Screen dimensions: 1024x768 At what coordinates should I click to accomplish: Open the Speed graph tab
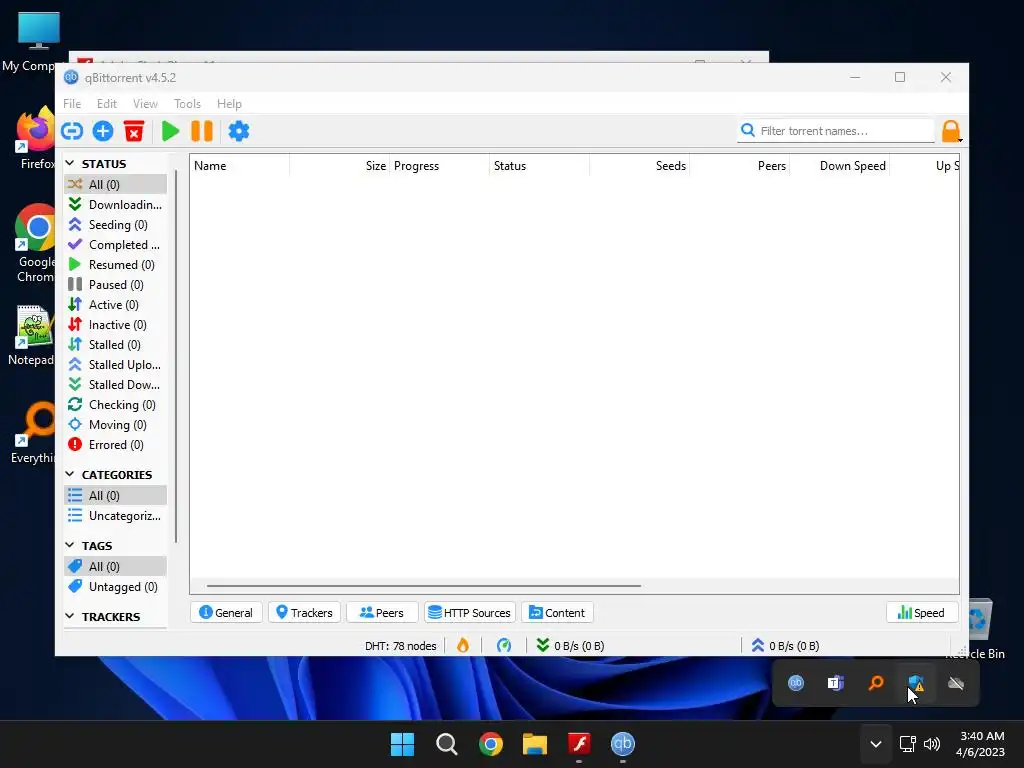921,613
